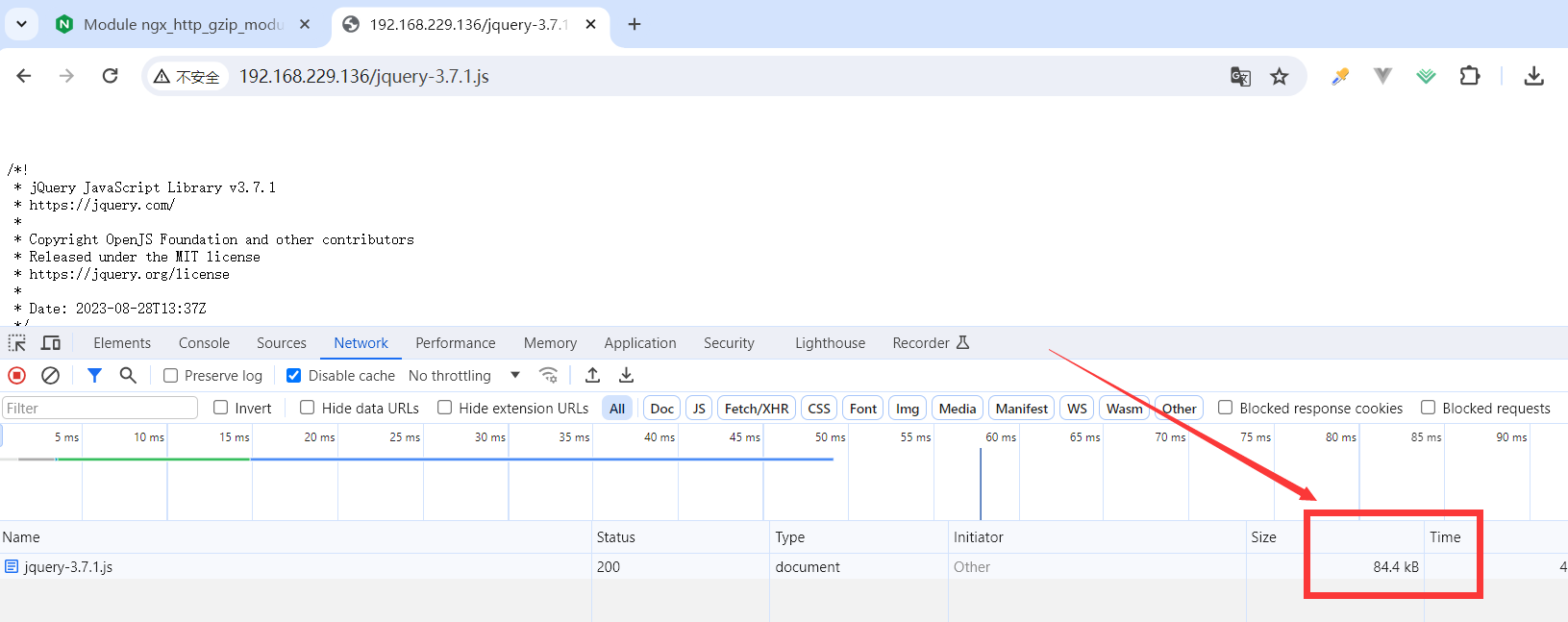
Task: Open a new browser tab
Action: point(635,24)
